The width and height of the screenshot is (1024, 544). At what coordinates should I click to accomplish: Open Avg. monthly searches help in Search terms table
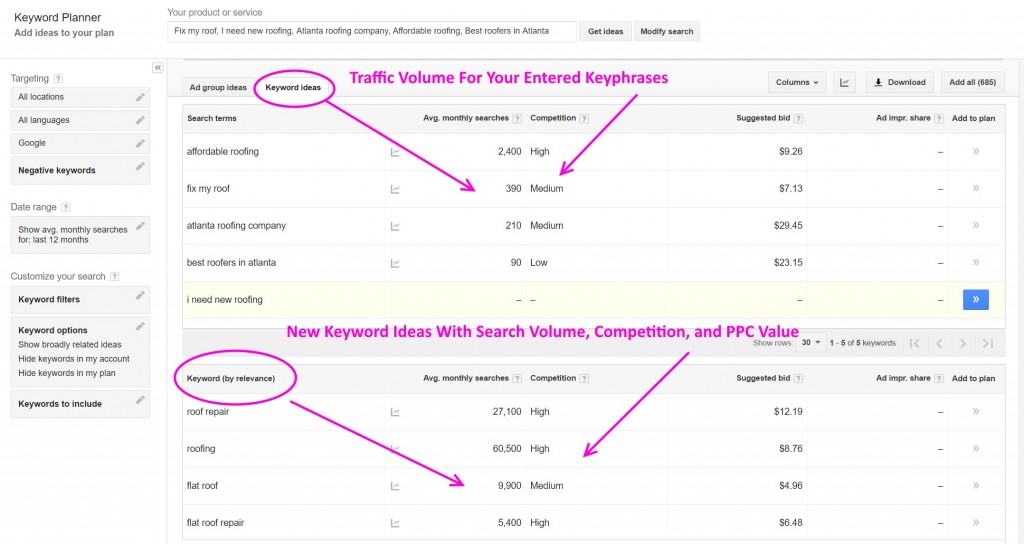(x=517, y=119)
